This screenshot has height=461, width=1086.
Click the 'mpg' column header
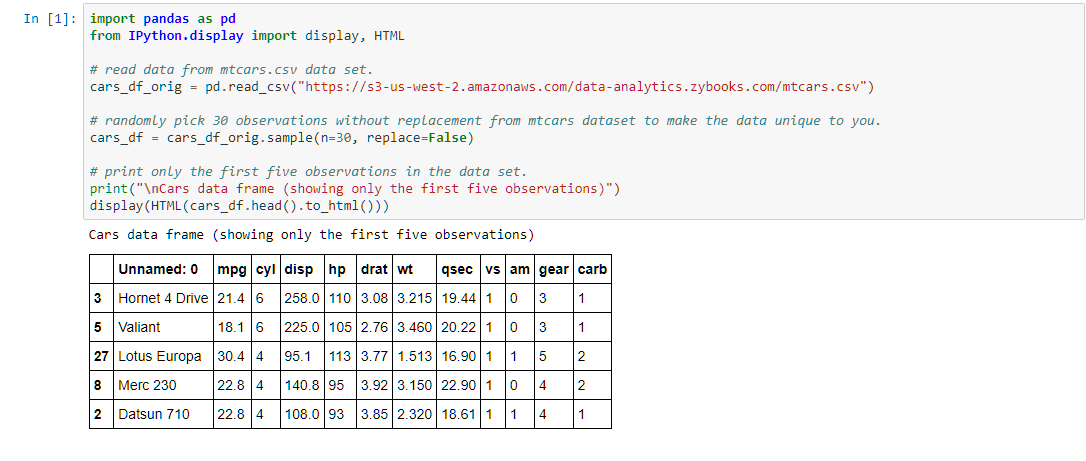click(x=232, y=269)
